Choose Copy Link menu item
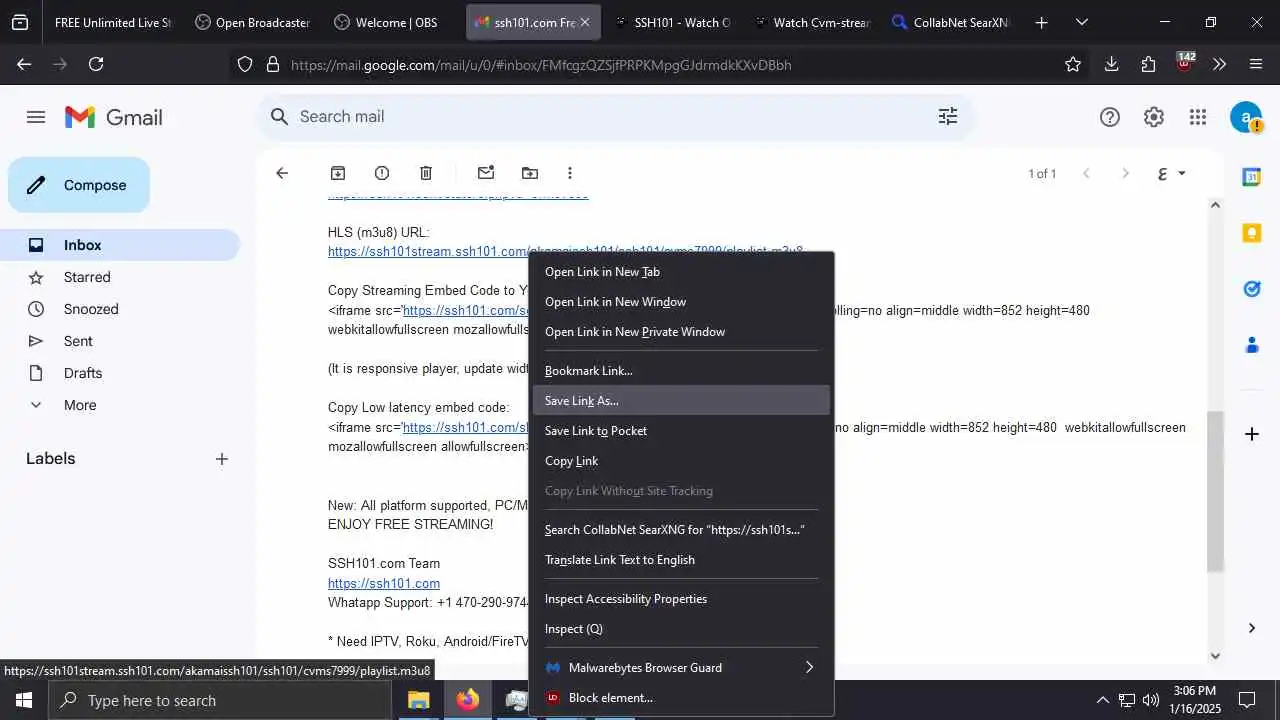The height and width of the screenshot is (720, 1280). tap(682, 461)
